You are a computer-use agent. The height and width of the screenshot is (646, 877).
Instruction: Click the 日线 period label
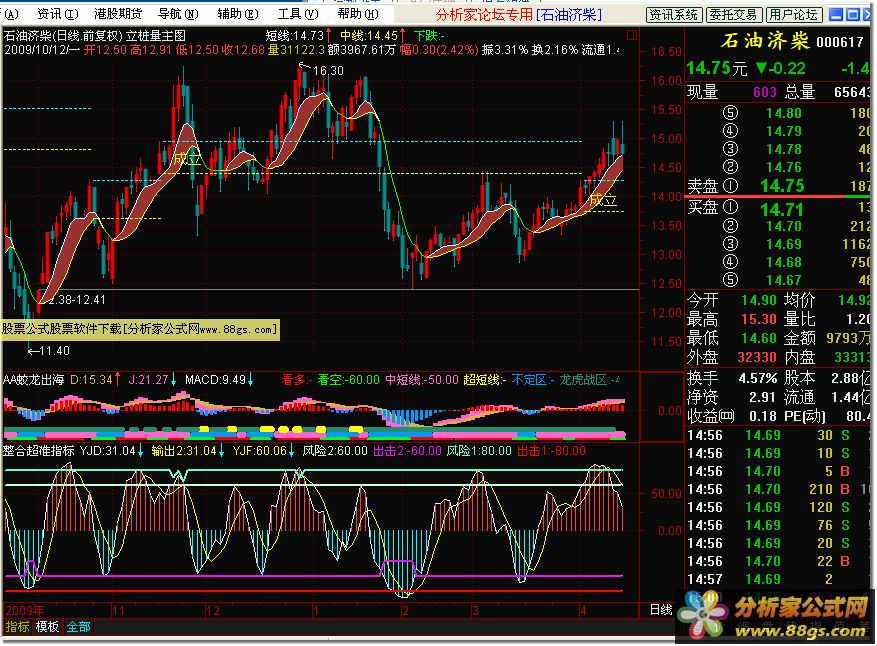pyautogui.click(x=661, y=610)
